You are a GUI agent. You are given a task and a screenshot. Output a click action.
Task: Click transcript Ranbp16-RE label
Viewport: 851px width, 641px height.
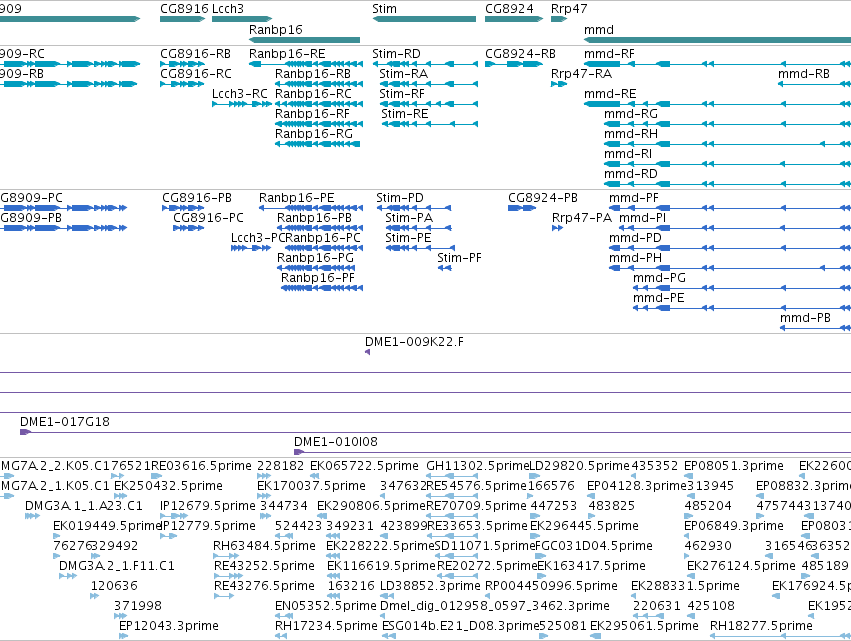click(287, 54)
